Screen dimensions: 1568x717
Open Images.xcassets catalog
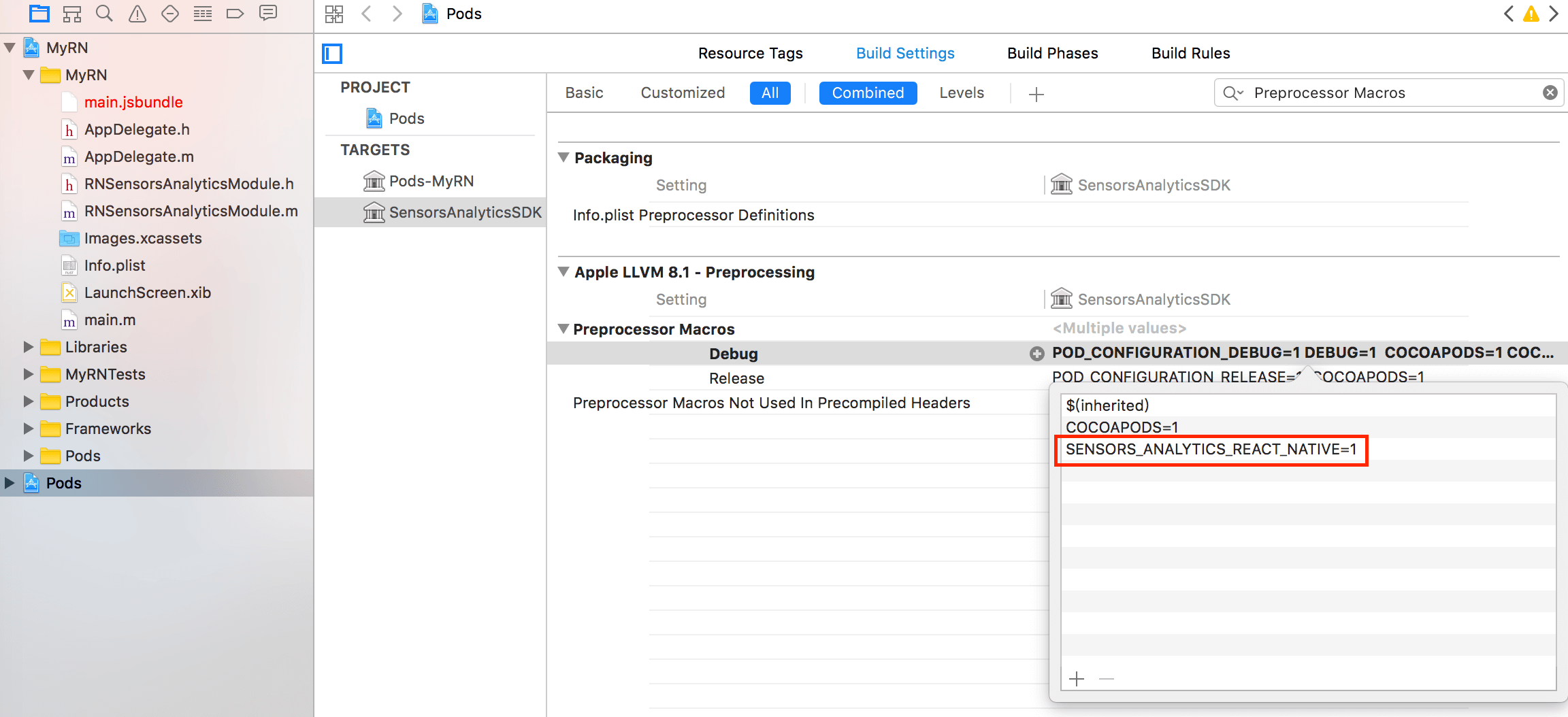pyautogui.click(x=143, y=238)
